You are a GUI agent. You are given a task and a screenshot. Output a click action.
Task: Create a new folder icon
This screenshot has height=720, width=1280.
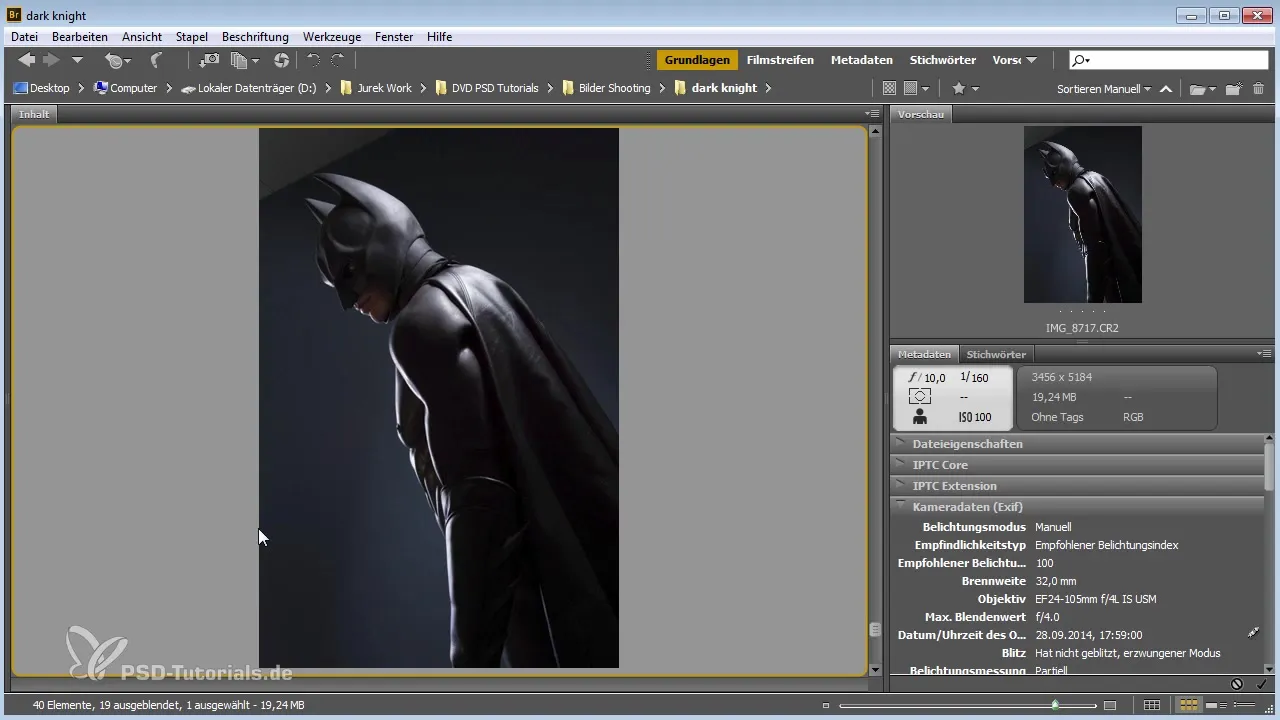coord(1234,88)
